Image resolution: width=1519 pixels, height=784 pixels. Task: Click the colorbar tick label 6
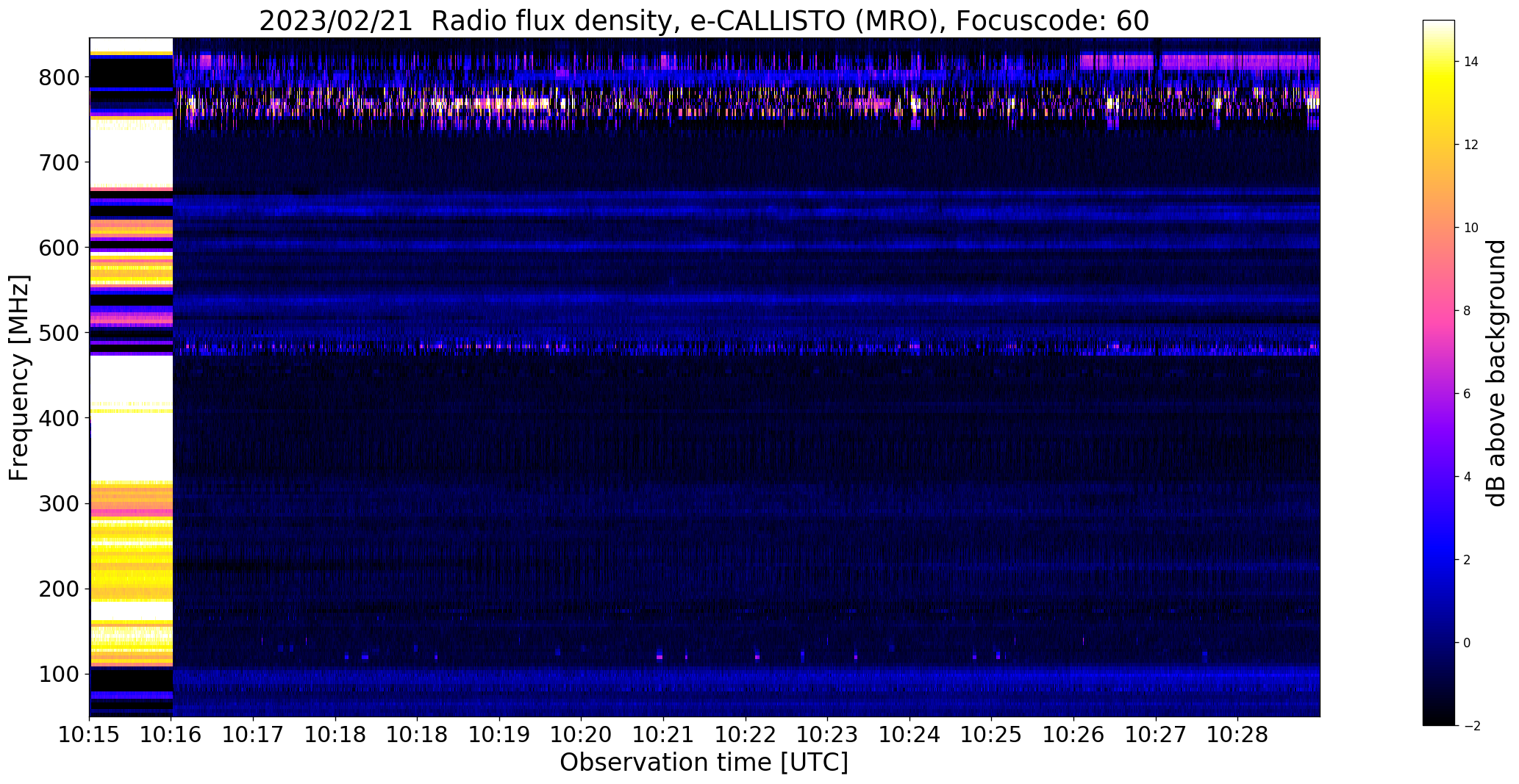click(x=1468, y=394)
